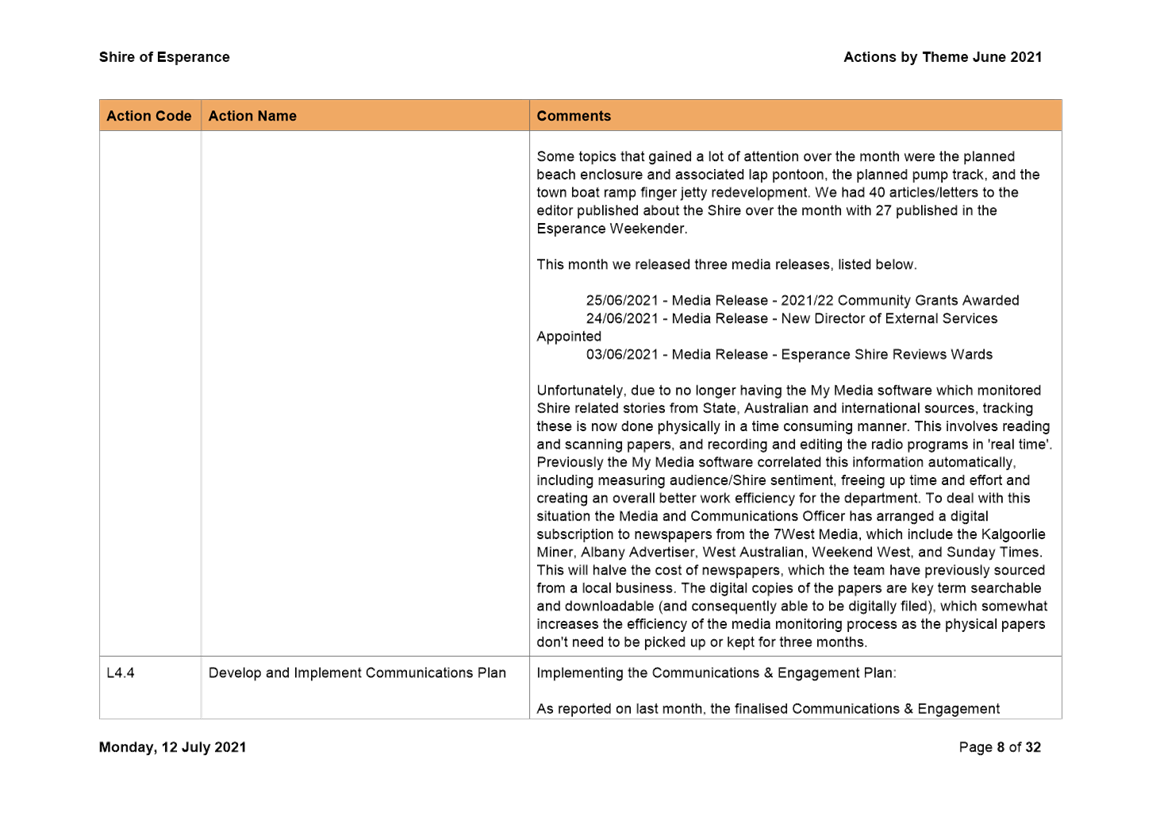Screen dimensions: 1160x821
Task: Click the line starting 'Miner, Albany Advertiser'
Action: click(789, 552)
